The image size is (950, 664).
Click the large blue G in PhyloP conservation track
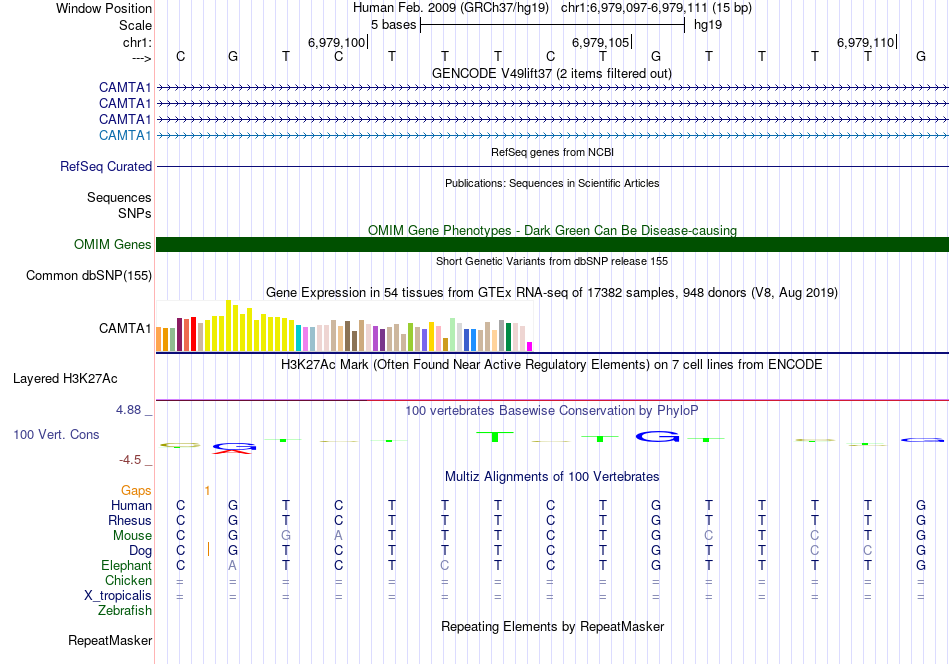657,436
